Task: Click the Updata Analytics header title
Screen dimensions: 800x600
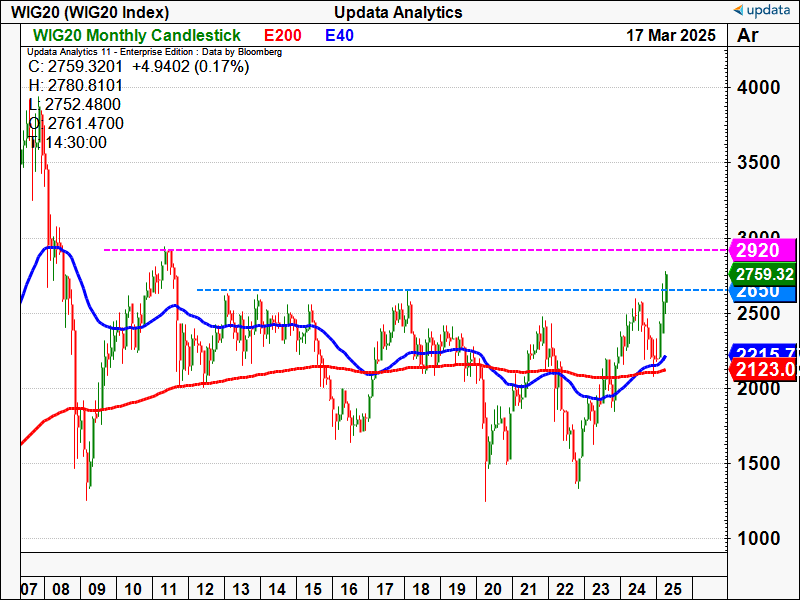Action: 398,12
